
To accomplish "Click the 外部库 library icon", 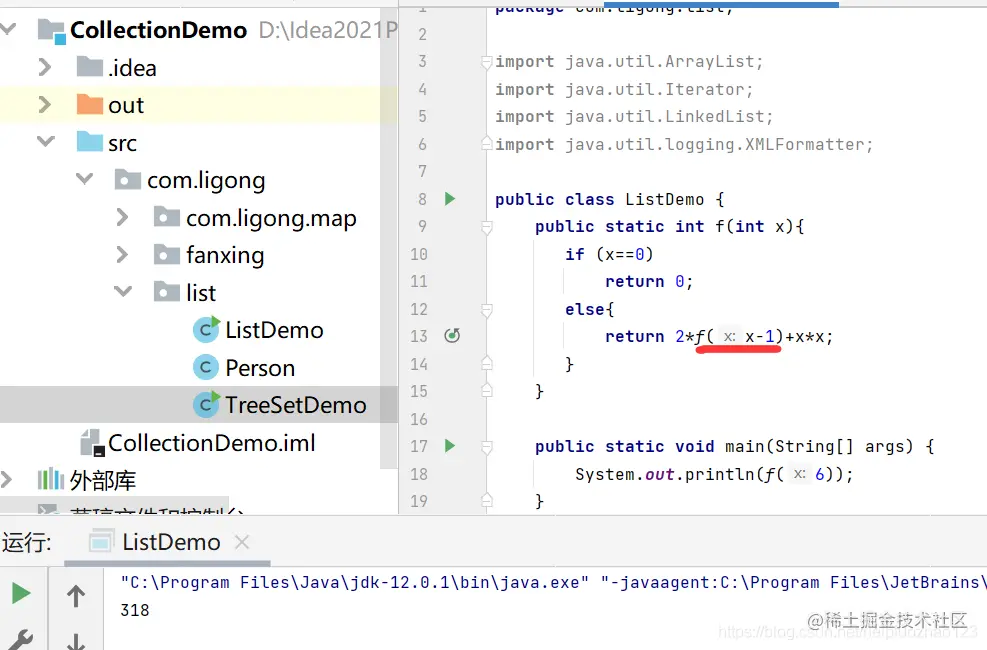I will click(50, 479).
